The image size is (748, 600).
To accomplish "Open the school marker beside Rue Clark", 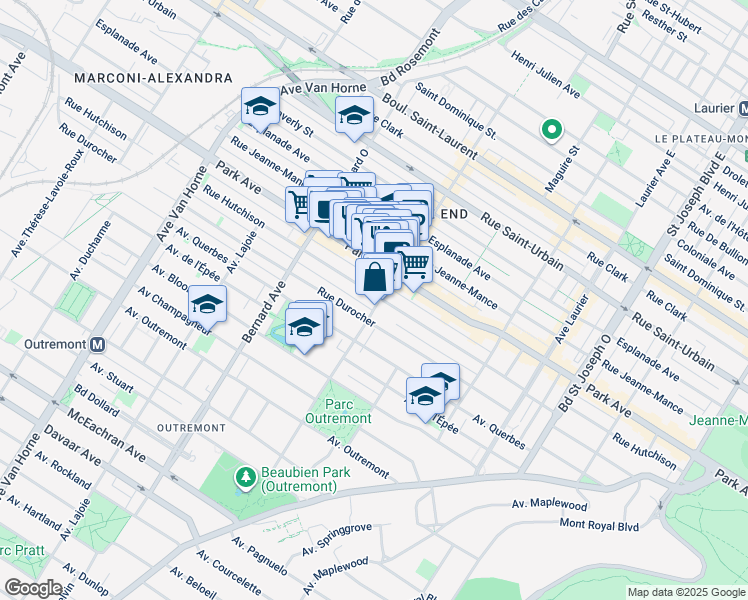I will (x=353, y=116).
